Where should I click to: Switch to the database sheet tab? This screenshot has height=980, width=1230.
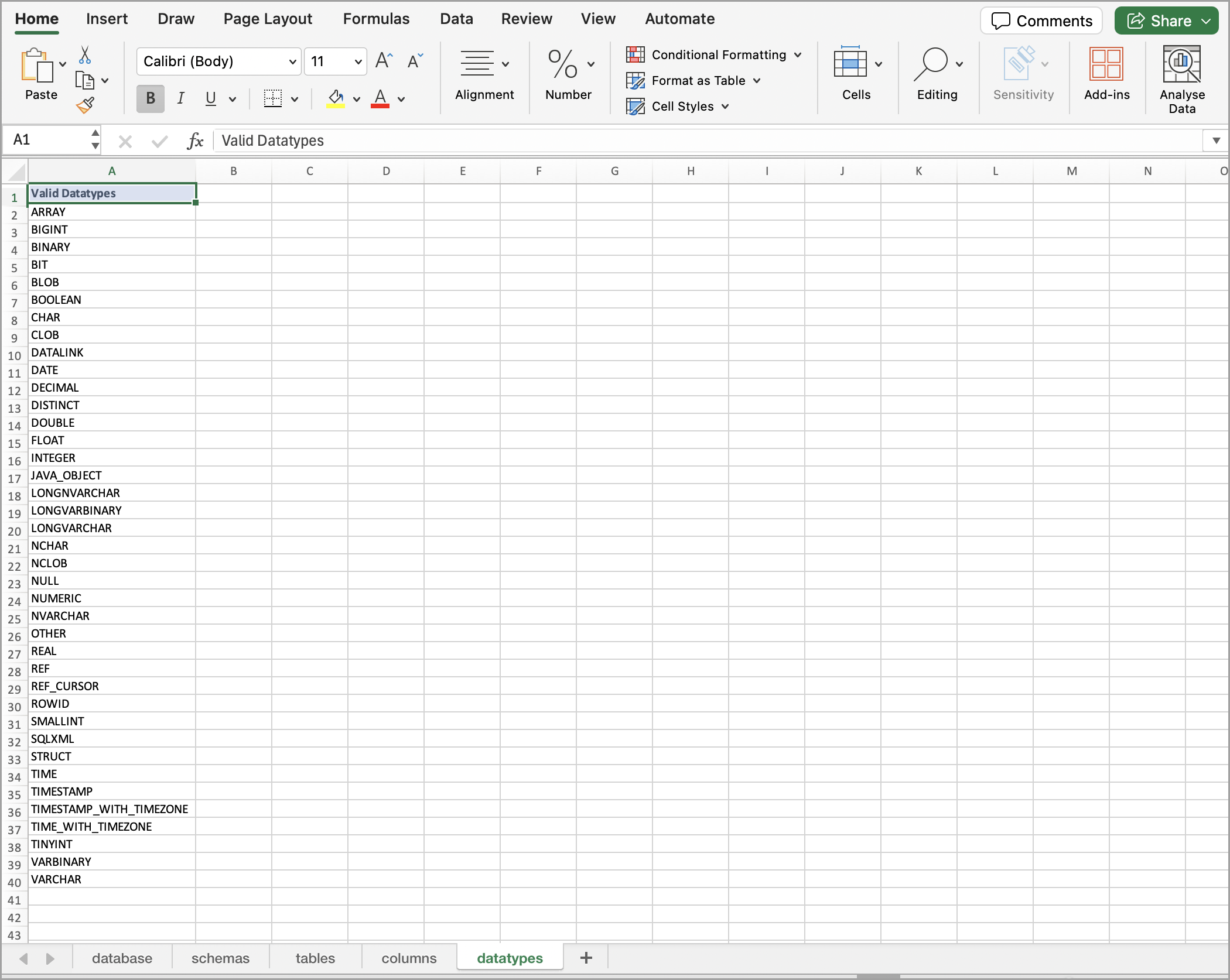click(122, 958)
